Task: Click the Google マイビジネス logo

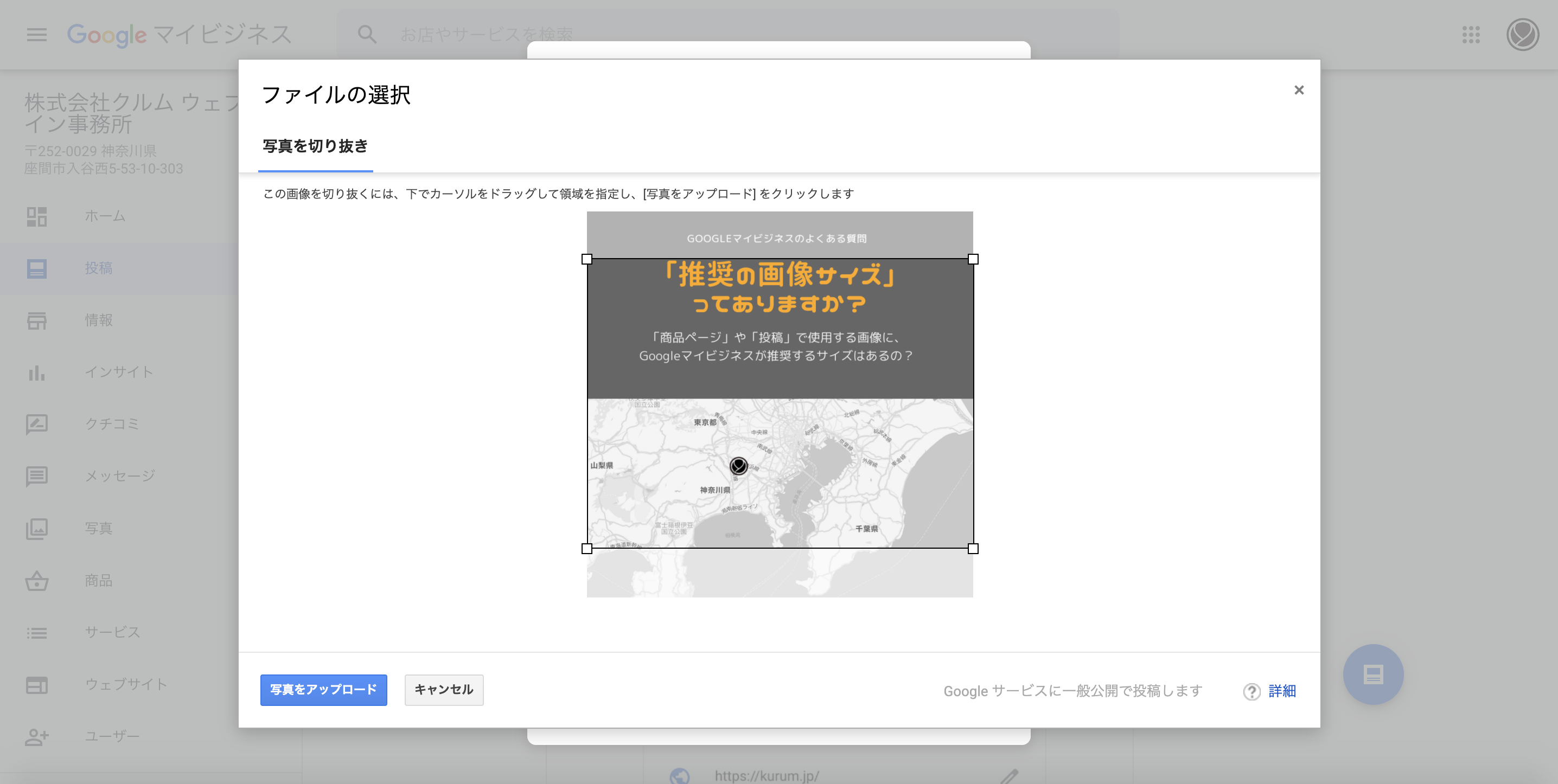Action: point(179,35)
